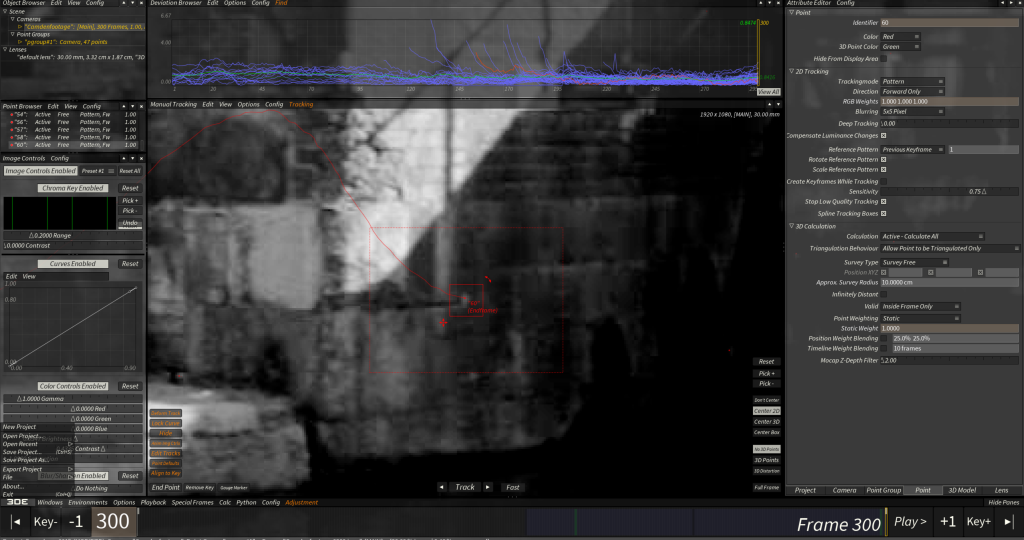Open the Point Weighting dropdown showing Static

pos(921,319)
